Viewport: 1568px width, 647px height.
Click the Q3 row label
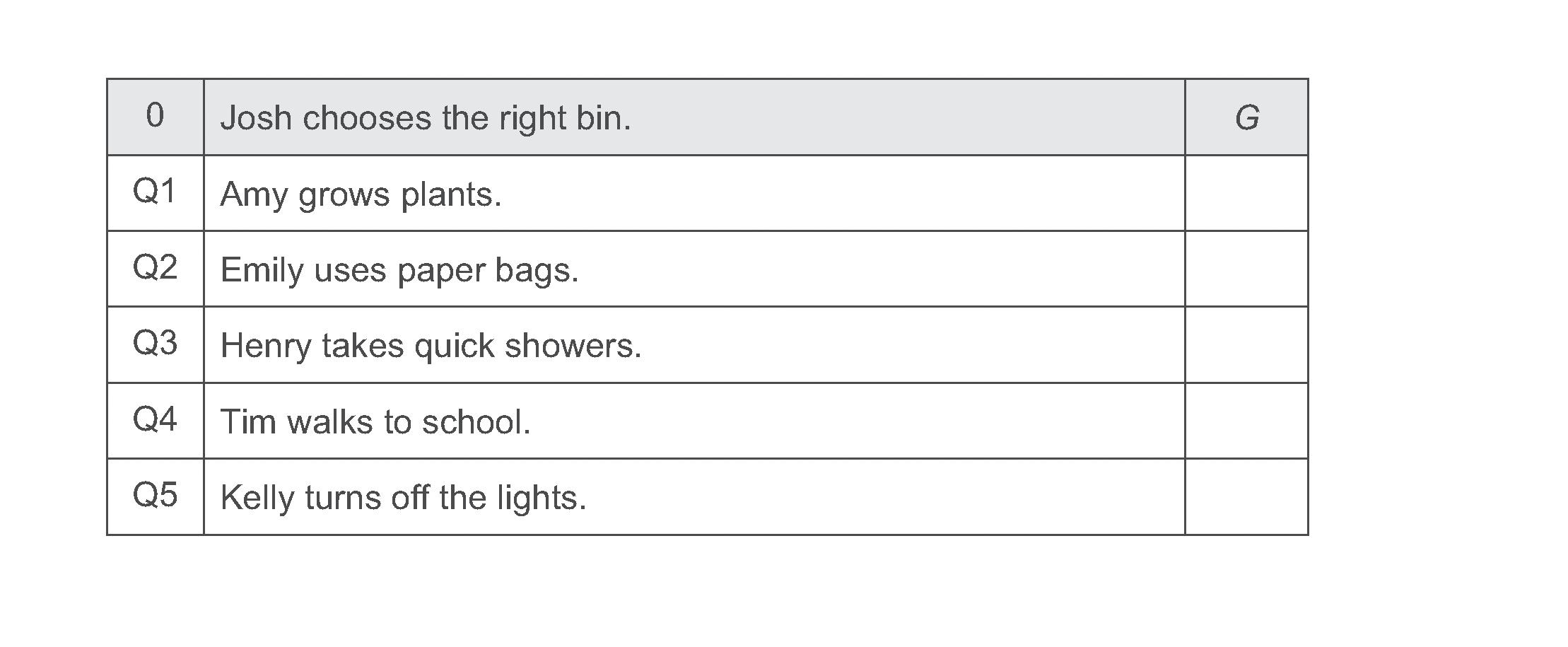[155, 344]
